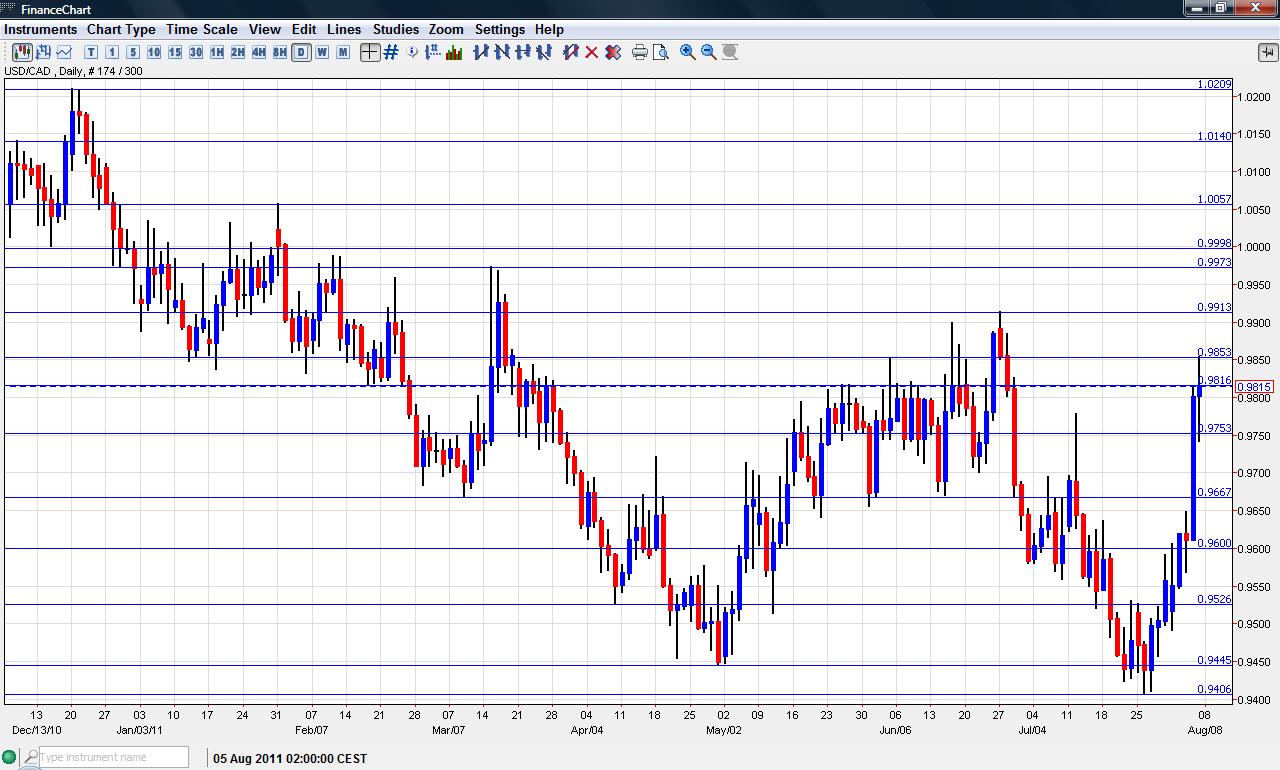Click the 1.0057 horizontal line label

click(x=1214, y=199)
